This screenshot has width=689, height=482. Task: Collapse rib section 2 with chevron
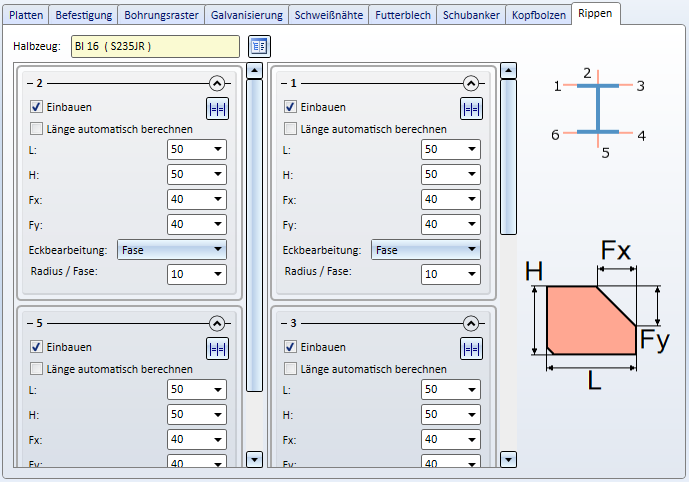click(217, 83)
